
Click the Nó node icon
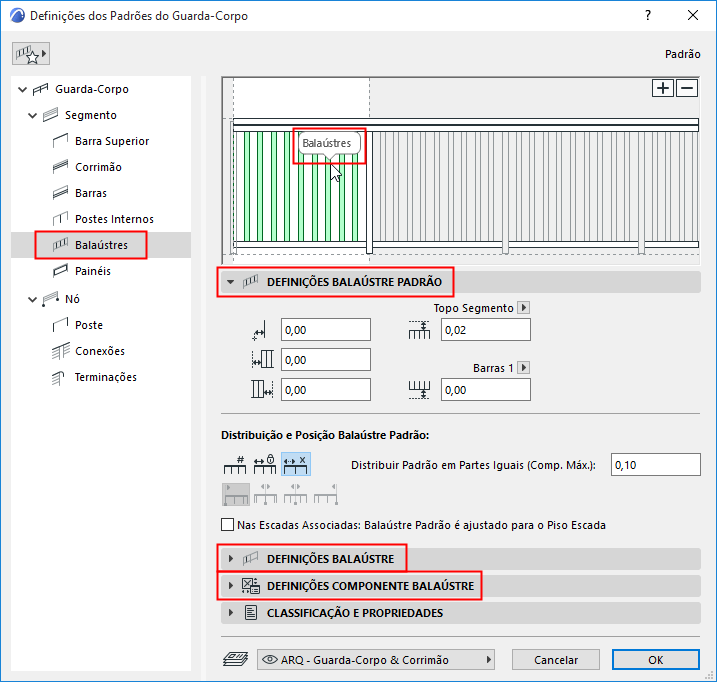coord(50,299)
